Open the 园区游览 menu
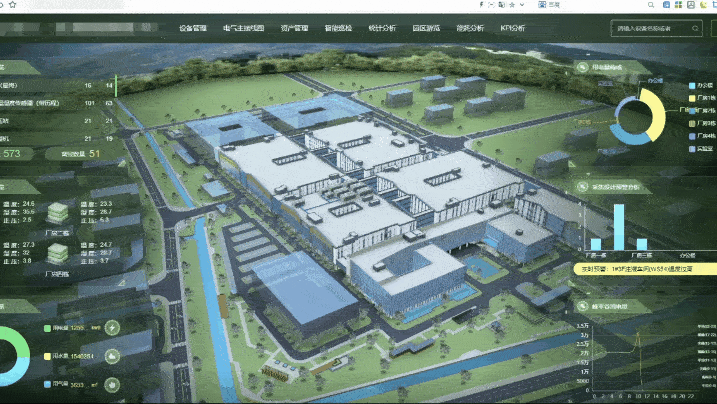Viewport: 717px width, 404px height. click(x=426, y=28)
